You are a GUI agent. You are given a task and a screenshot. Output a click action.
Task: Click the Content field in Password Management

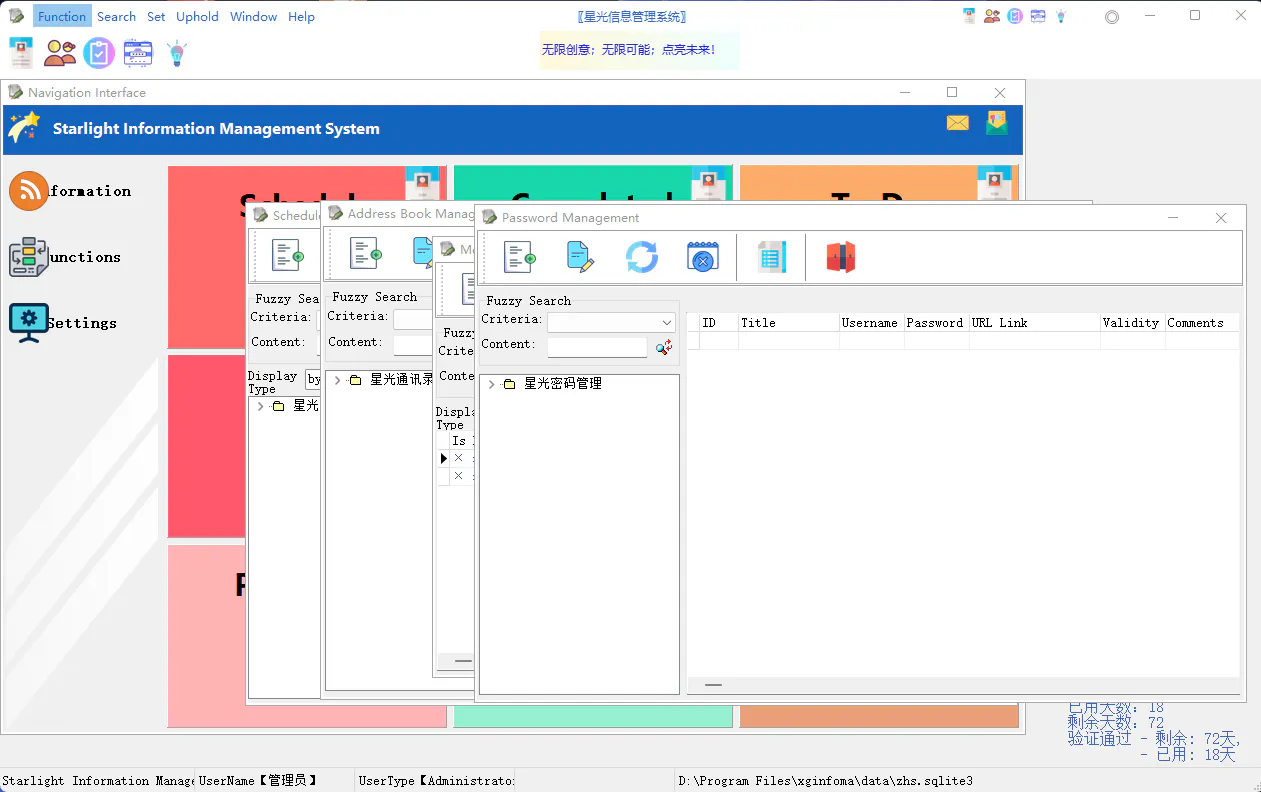pyautogui.click(x=598, y=347)
